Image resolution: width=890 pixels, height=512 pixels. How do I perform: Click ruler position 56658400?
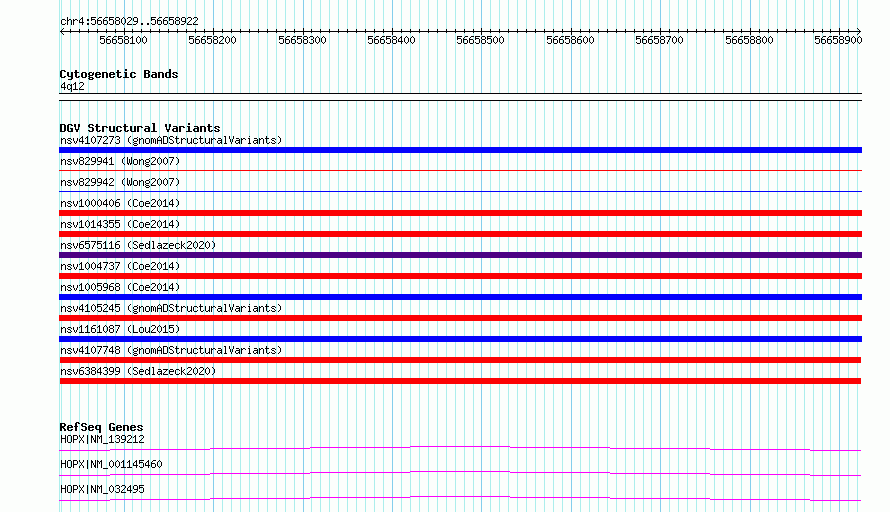[391, 40]
